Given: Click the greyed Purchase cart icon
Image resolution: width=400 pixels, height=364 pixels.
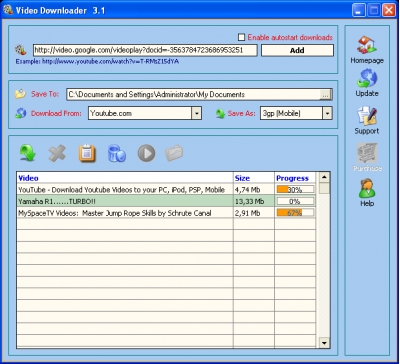Looking at the screenshot, I should click(367, 153).
